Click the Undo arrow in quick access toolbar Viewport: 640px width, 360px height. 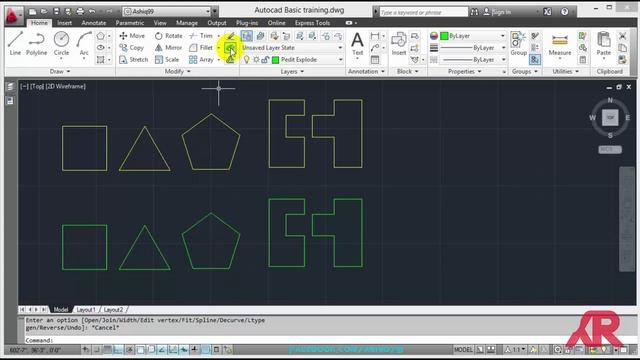[x=92, y=11]
